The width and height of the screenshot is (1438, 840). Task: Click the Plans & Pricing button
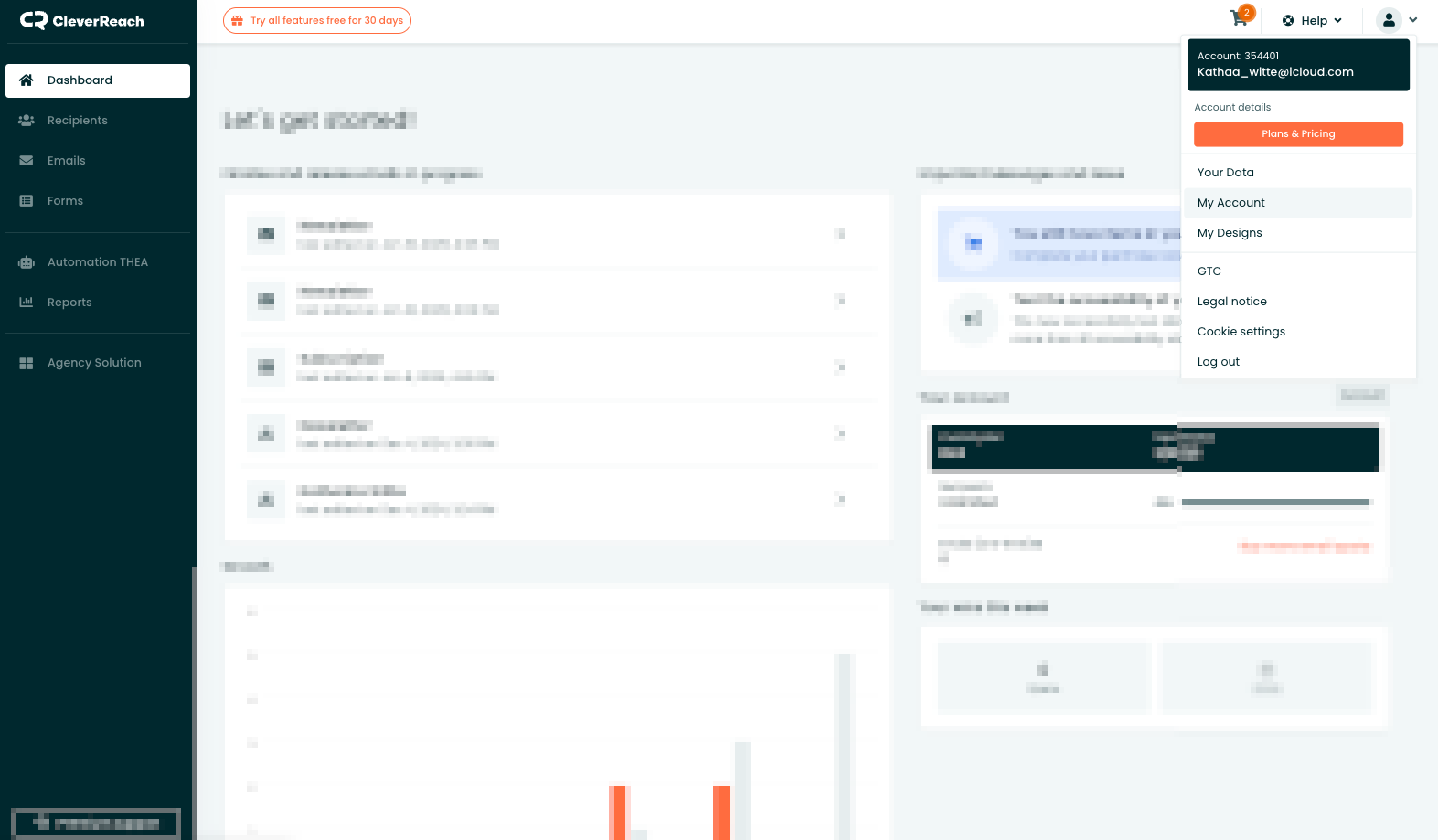[x=1298, y=134]
